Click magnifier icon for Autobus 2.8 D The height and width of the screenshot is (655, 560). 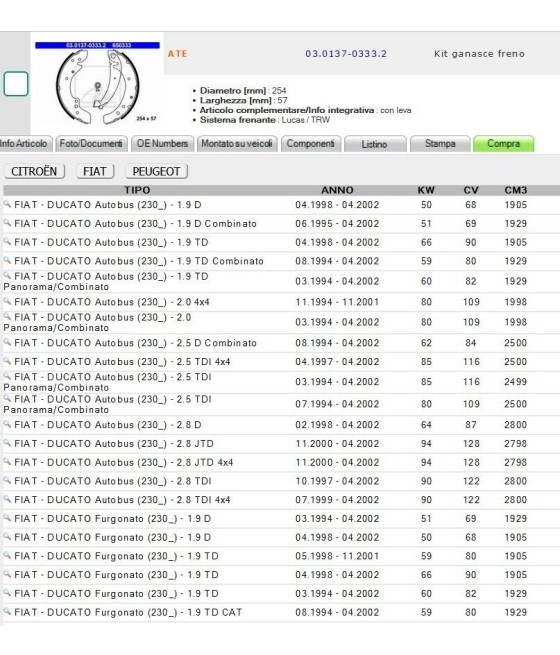[7, 424]
